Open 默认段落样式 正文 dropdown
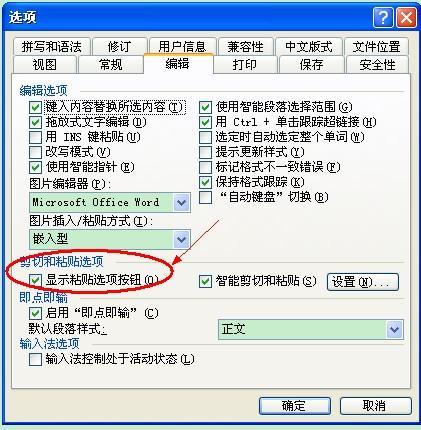Screen dimensions: 421x430 [x=395, y=329]
